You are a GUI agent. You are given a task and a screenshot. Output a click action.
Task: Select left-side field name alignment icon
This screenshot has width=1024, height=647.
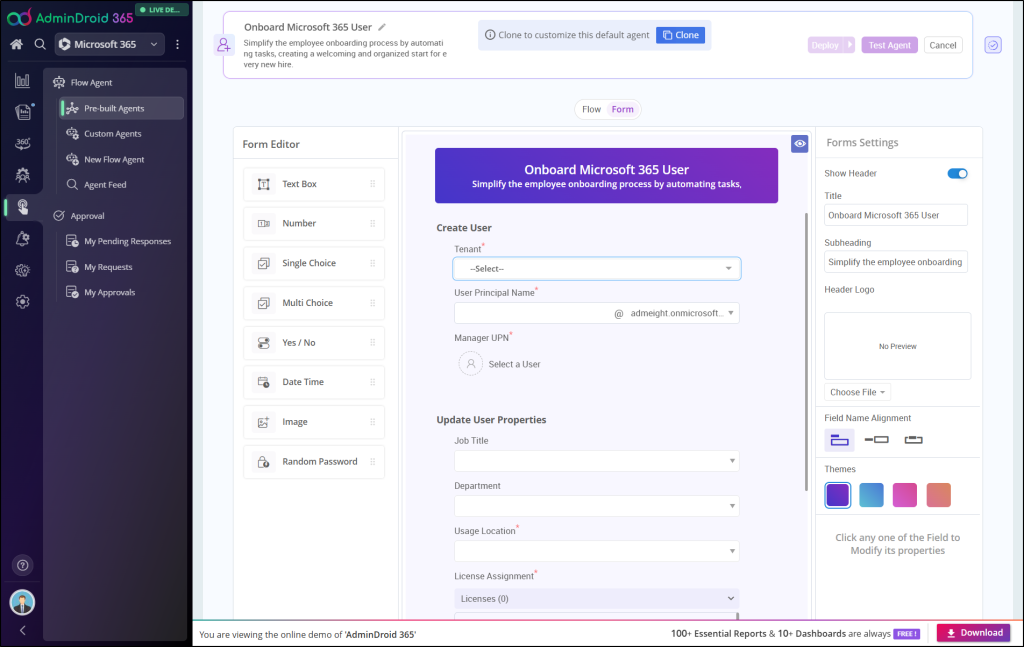[876, 440]
